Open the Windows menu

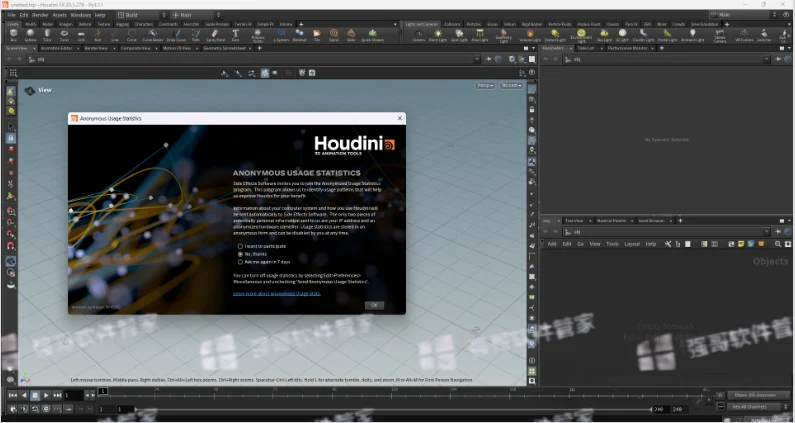point(81,15)
